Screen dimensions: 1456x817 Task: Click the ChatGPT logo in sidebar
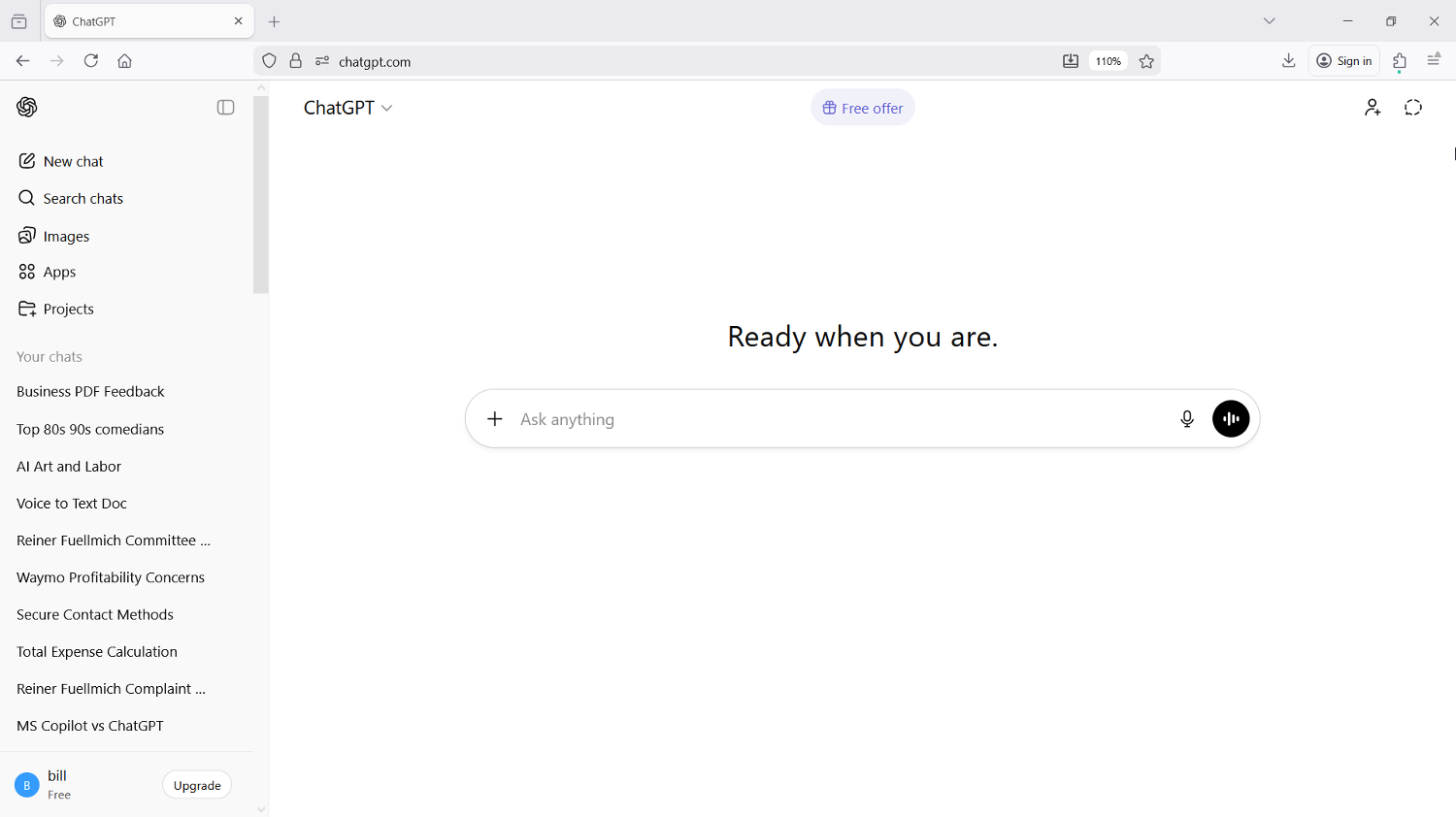coord(27,108)
